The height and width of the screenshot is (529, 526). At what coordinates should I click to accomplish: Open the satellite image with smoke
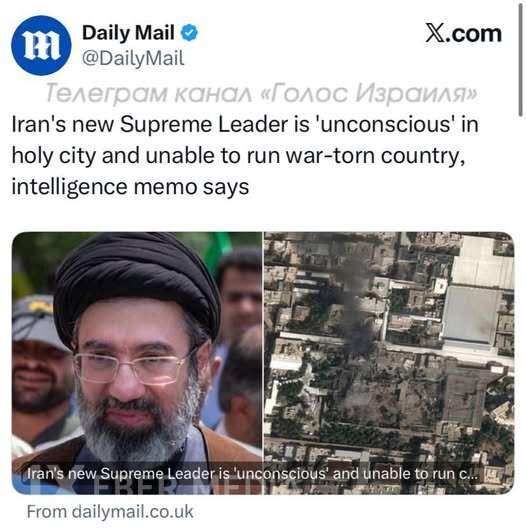coord(389,363)
